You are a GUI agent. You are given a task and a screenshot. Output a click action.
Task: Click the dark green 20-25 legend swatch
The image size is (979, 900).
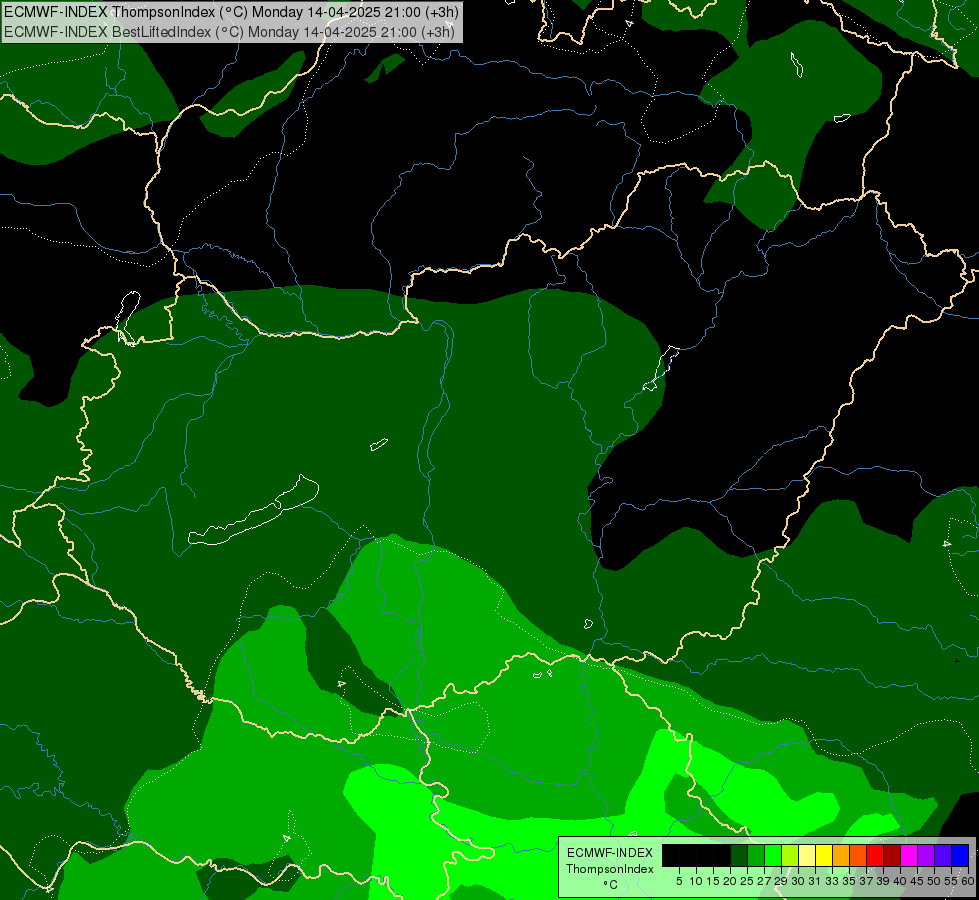[x=739, y=855]
